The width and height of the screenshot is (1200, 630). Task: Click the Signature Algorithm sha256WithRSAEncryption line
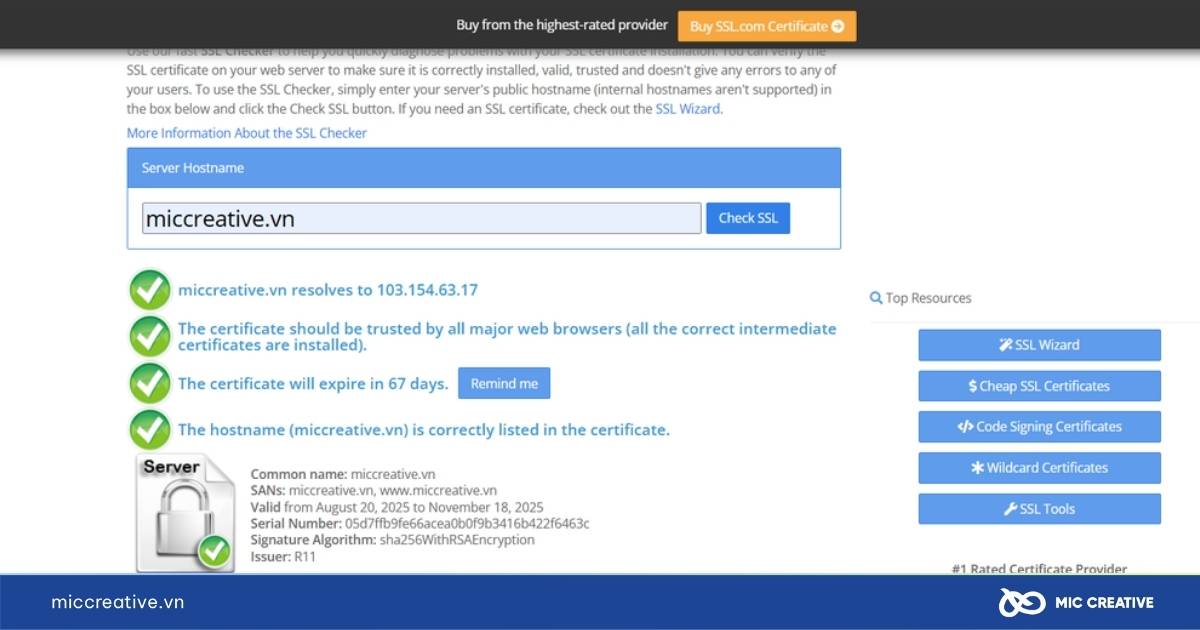[x=393, y=540]
